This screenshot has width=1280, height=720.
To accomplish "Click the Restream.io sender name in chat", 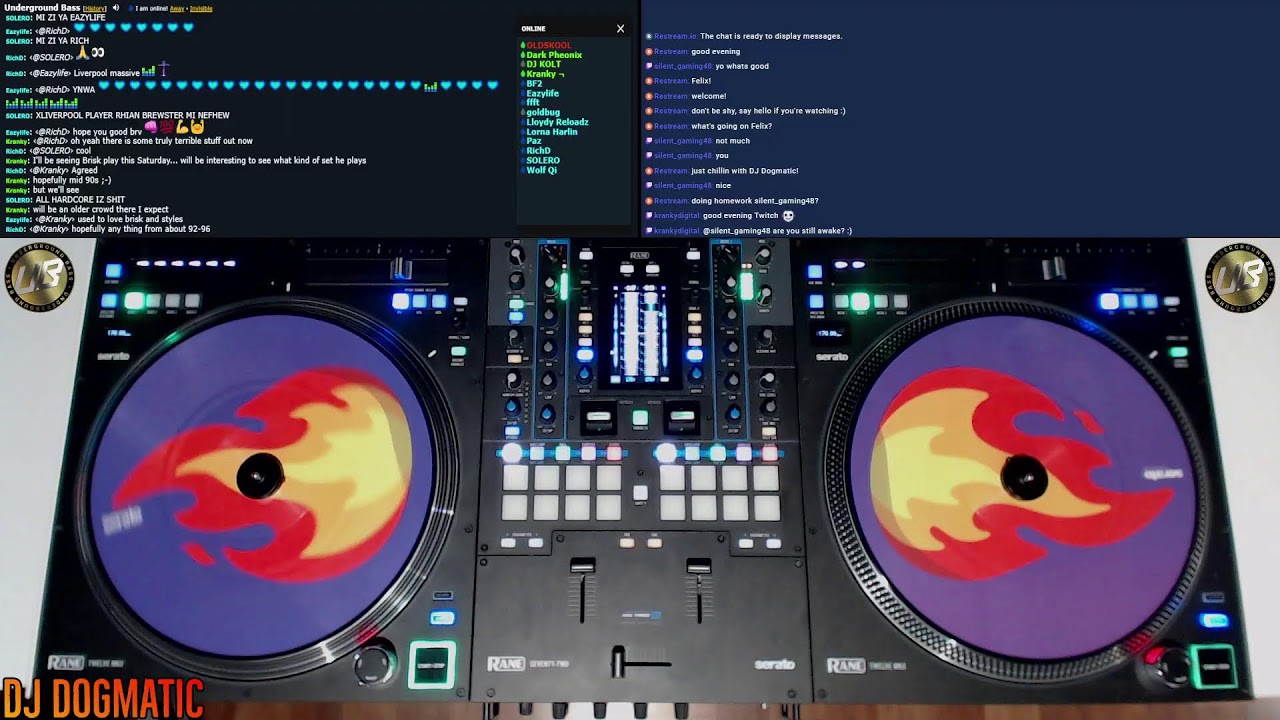I will (x=675, y=36).
